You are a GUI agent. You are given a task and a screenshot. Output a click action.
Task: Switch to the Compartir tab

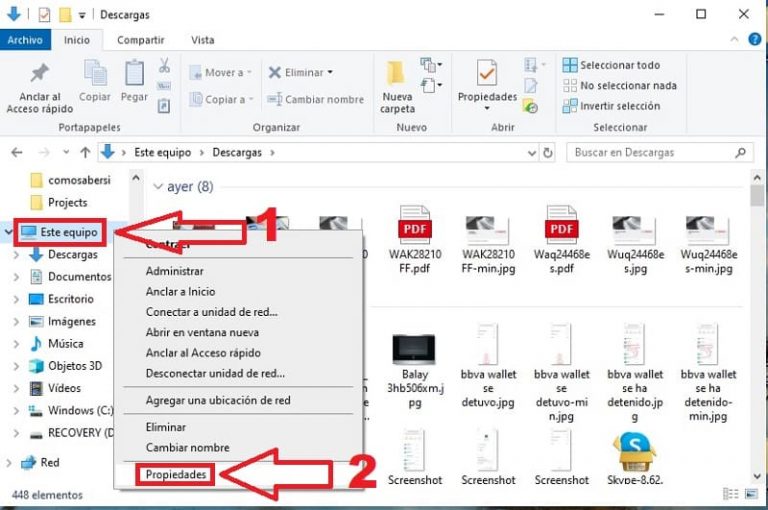141,40
